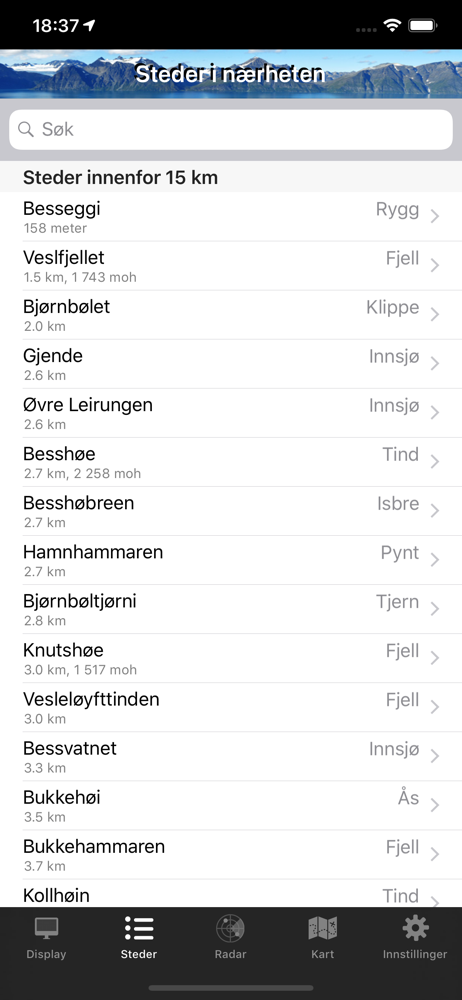The image size is (462, 1000).
Task: Switch to the Radar tab label
Action: (x=230, y=955)
